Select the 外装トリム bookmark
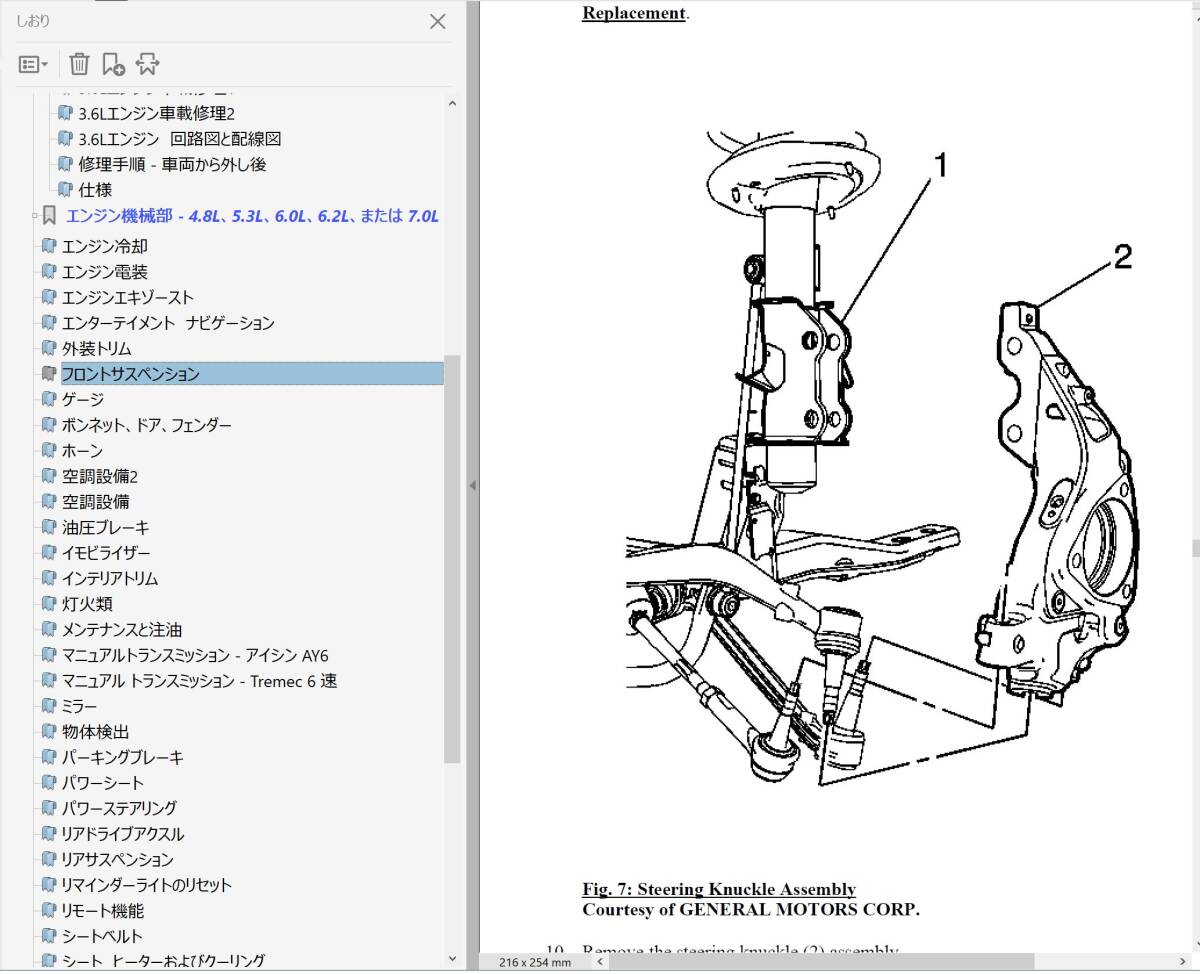The width and height of the screenshot is (1200, 974). tap(96, 349)
